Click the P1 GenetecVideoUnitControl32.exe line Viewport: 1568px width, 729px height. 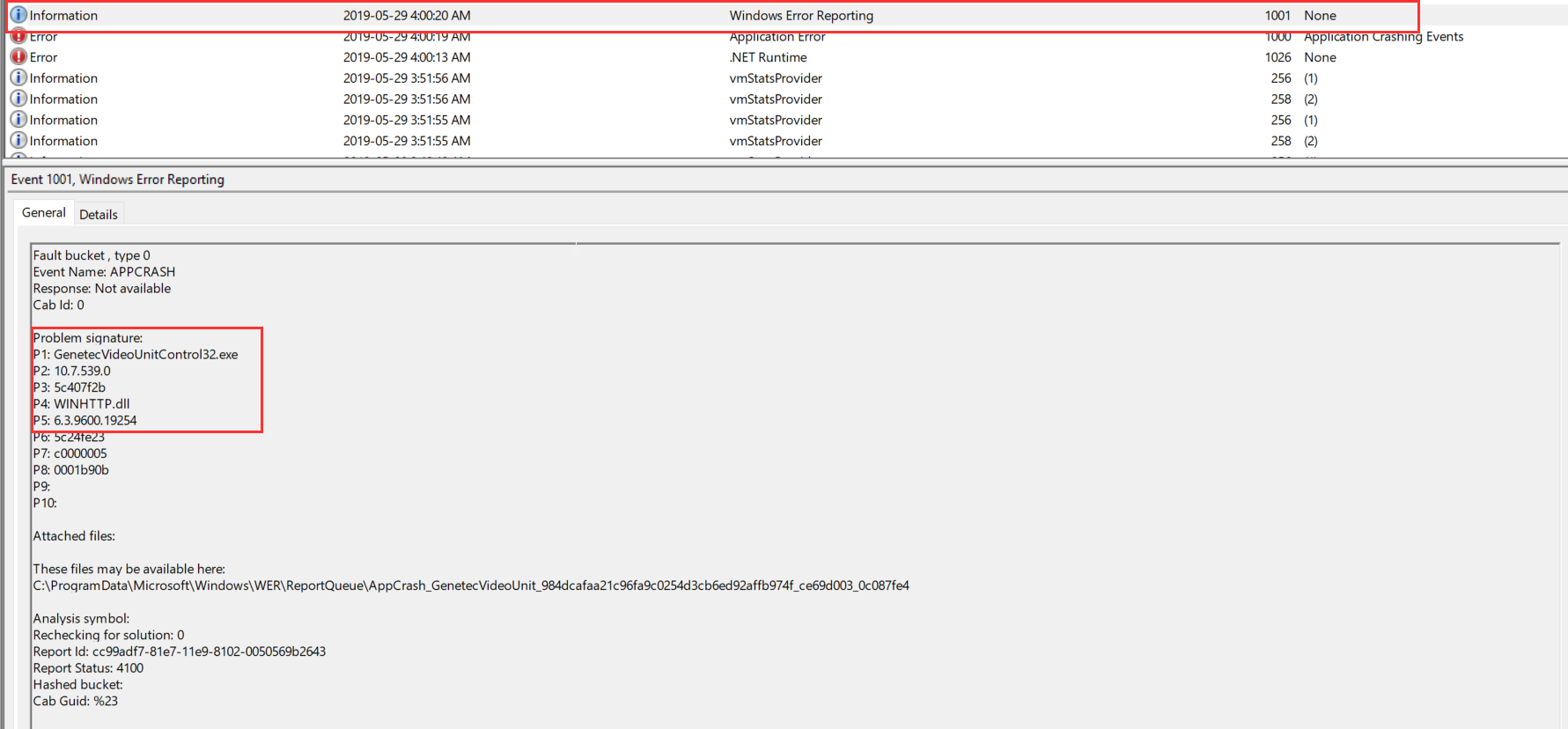[136, 355]
